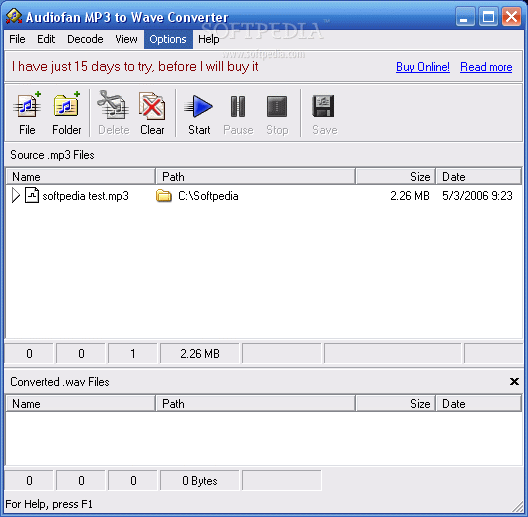Open the Decode menu
The height and width of the screenshot is (517, 528).
(85, 39)
